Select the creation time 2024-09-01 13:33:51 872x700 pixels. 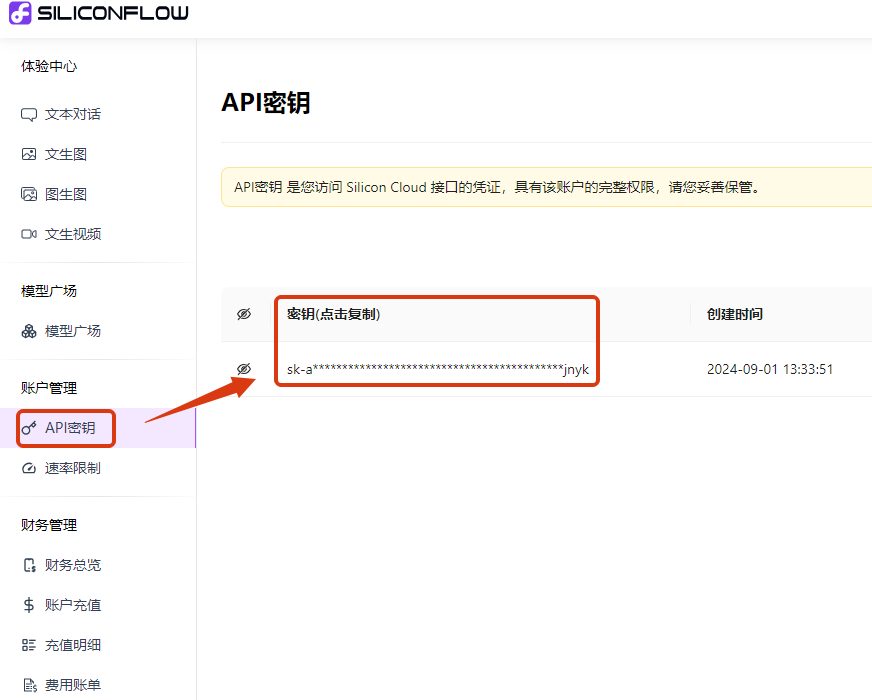(770, 369)
